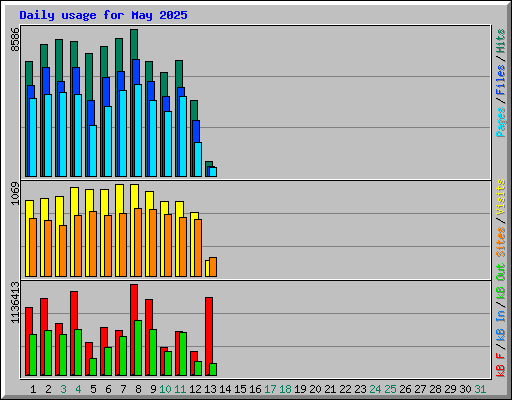The height and width of the screenshot is (400, 512).
Task: Select day 19 on the x-axis
Action: pos(300,389)
